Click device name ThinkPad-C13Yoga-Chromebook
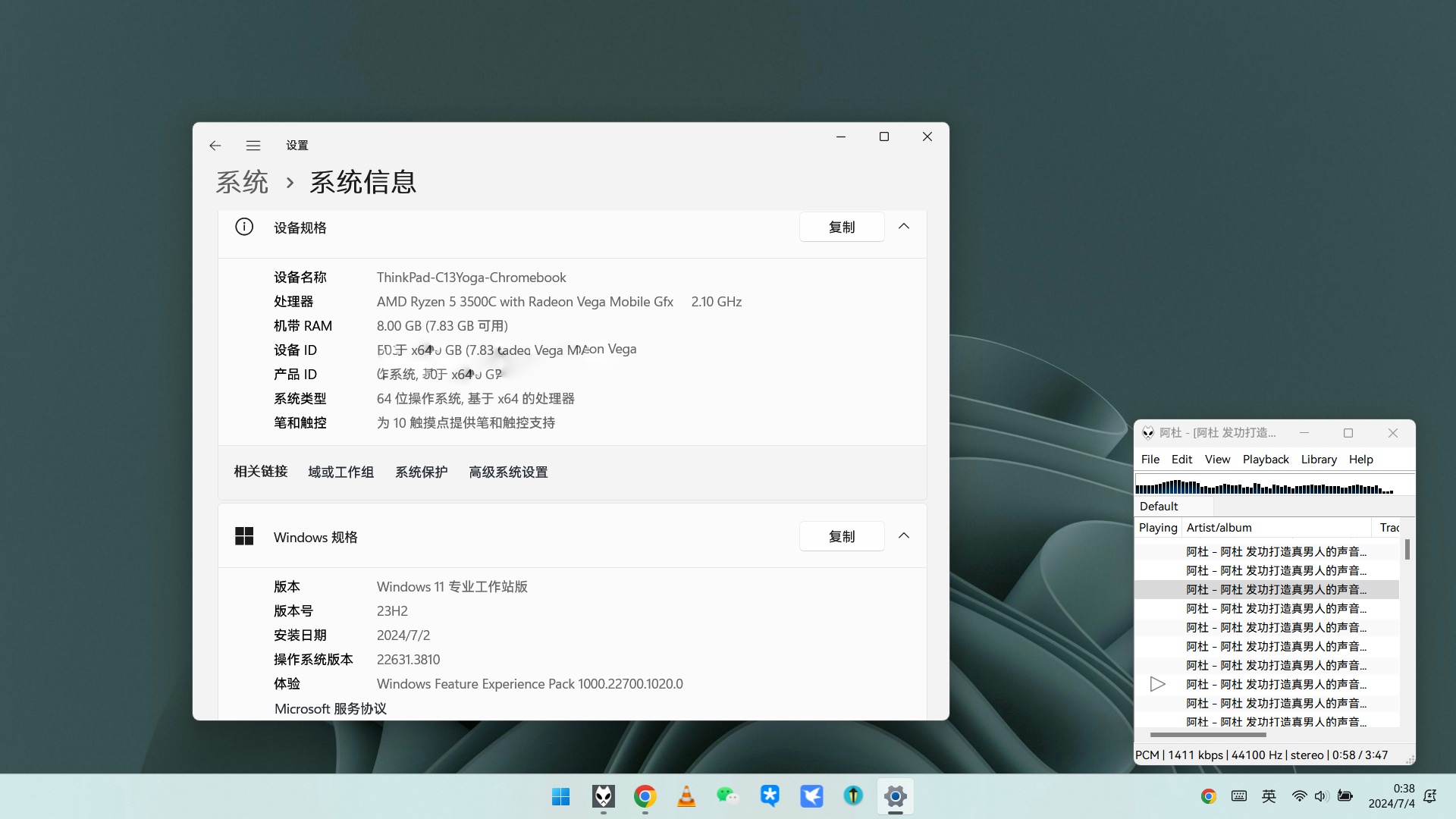1456x819 pixels. [472, 278]
